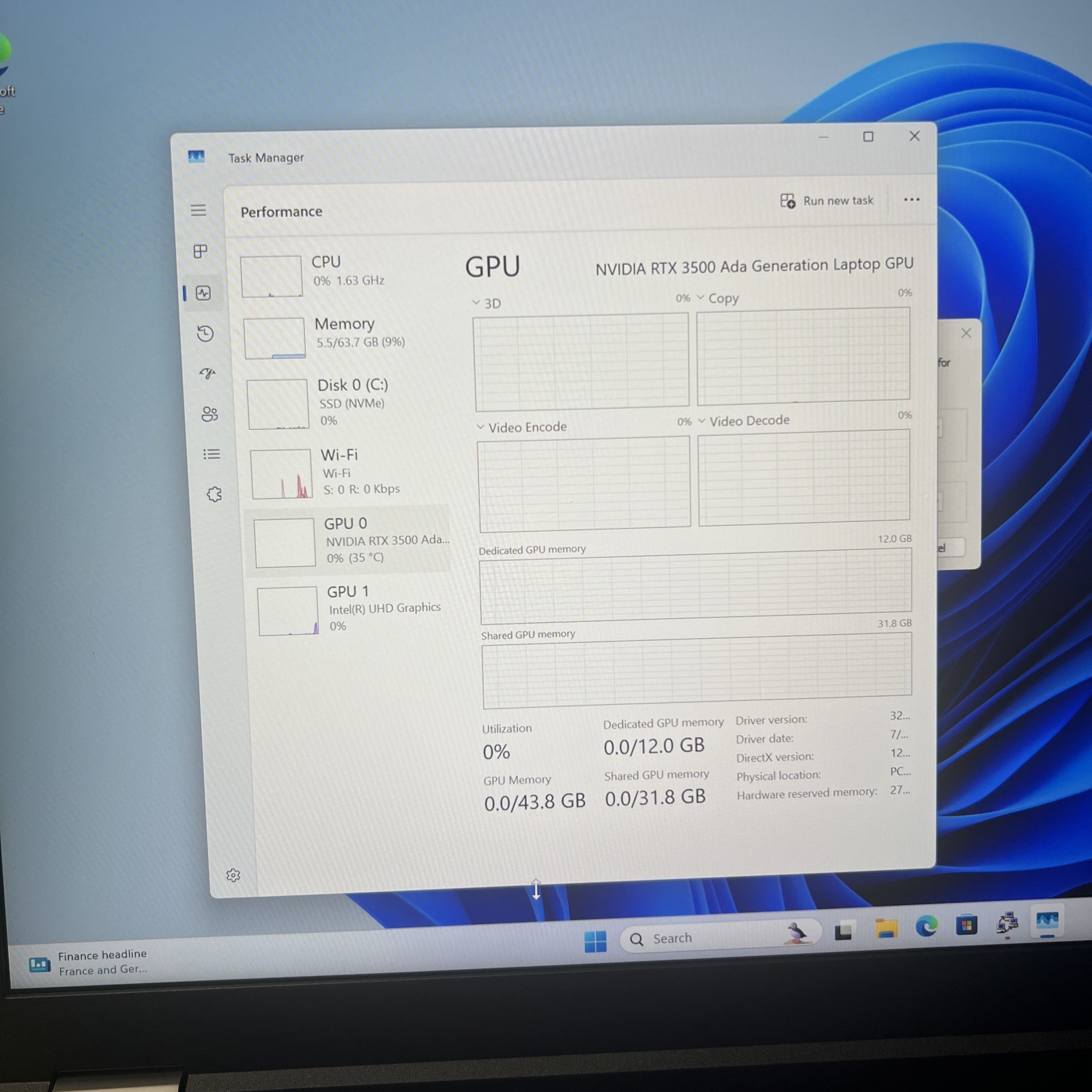Open the Details list icon
Image resolution: width=1092 pixels, height=1092 pixels.
coord(212,455)
